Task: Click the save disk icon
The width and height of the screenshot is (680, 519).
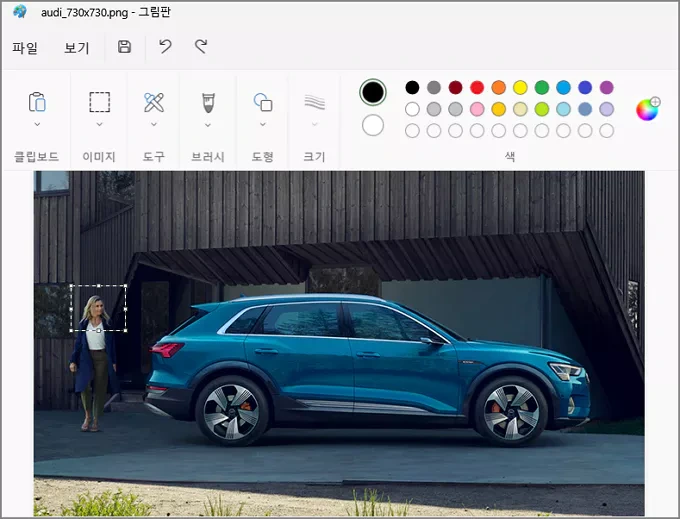Action: 124,47
